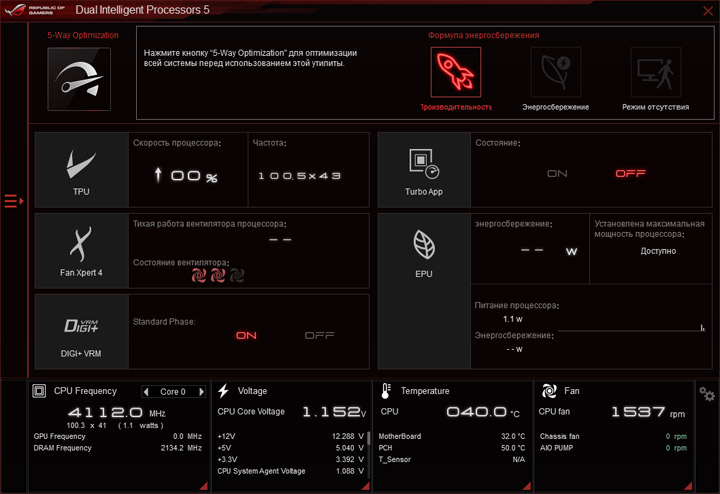Click the Питание процессора 1.1 w value

[512, 319]
